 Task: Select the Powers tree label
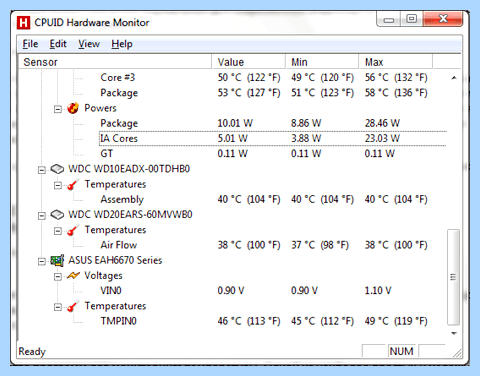[x=100, y=108]
